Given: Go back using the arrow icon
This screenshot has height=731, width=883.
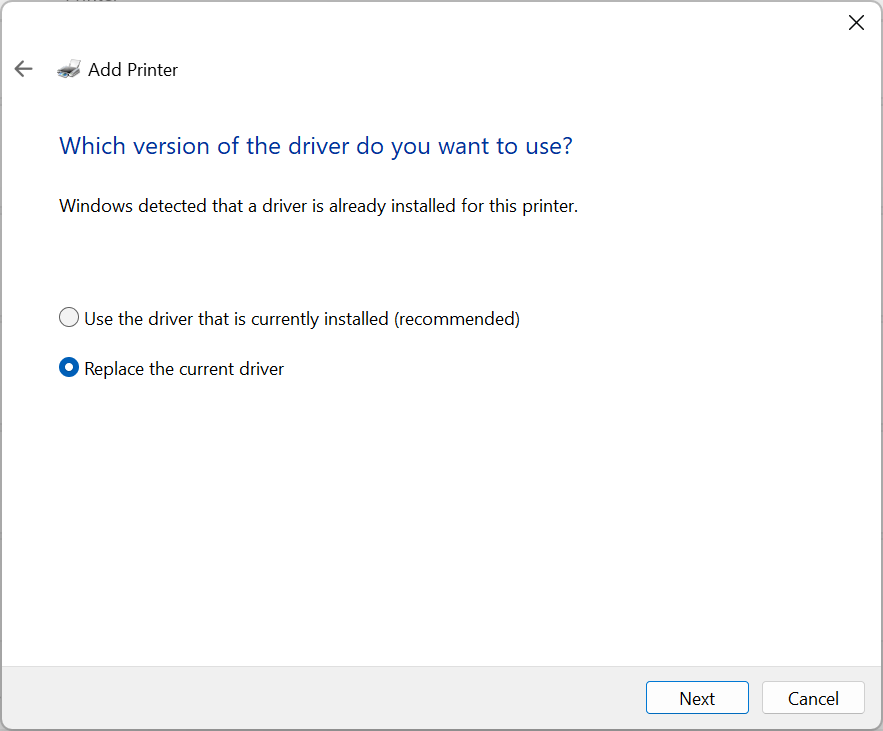Looking at the screenshot, I should [x=24, y=69].
